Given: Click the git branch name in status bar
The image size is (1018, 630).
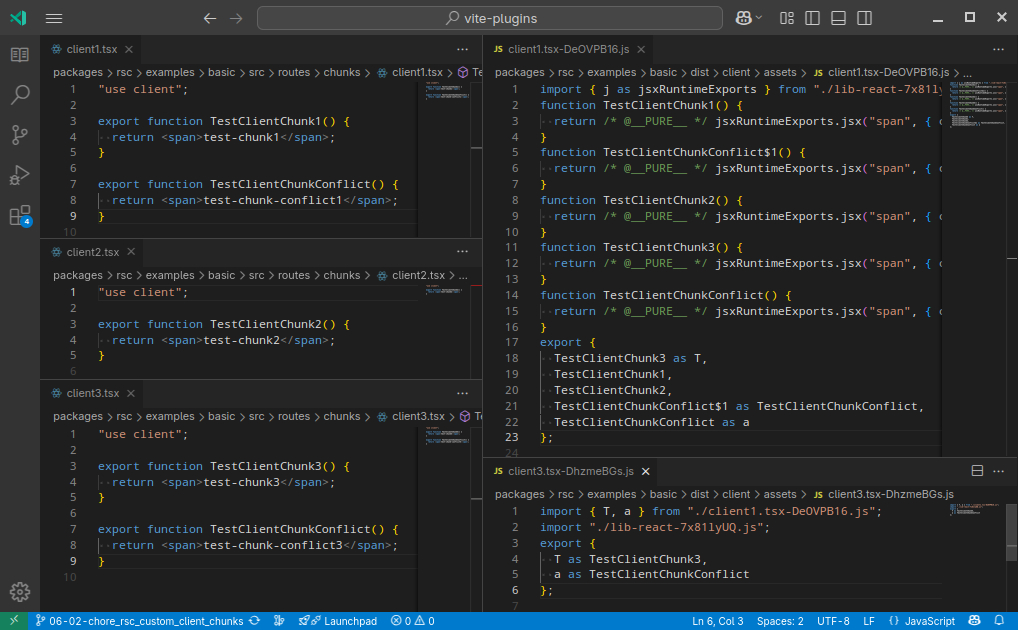Looking at the screenshot, I should 146,621.
